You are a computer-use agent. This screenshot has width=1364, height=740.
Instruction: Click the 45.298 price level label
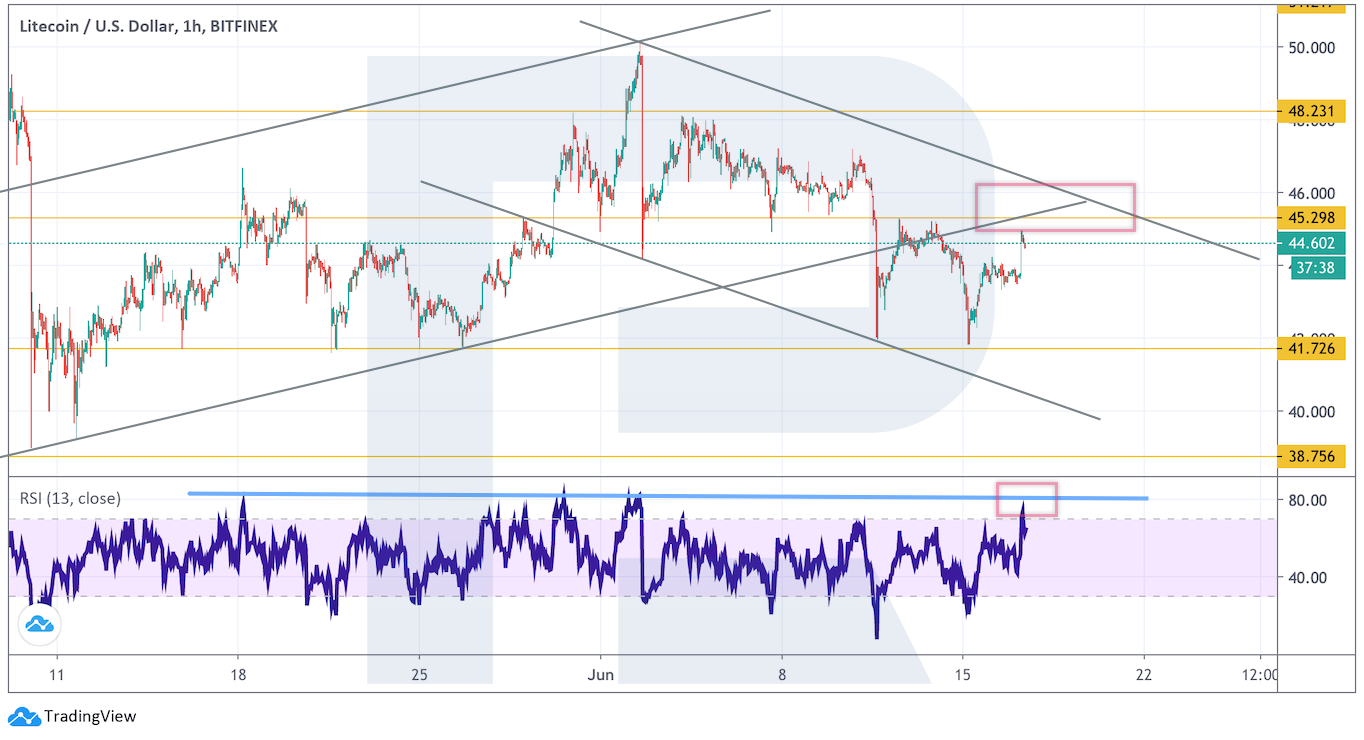pyautogui.click(x=1311, y=218)
